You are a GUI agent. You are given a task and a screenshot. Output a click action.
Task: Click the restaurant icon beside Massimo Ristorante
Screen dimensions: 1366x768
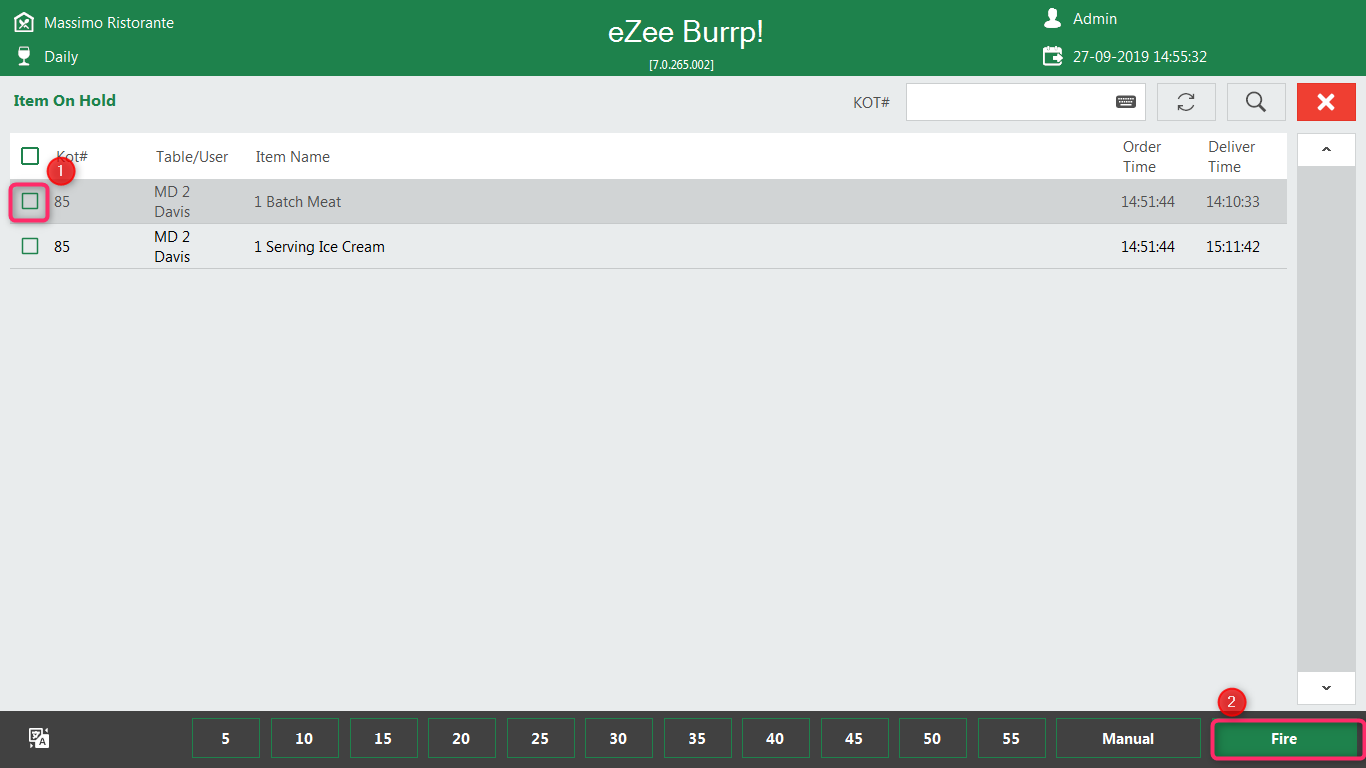(24, 22)
